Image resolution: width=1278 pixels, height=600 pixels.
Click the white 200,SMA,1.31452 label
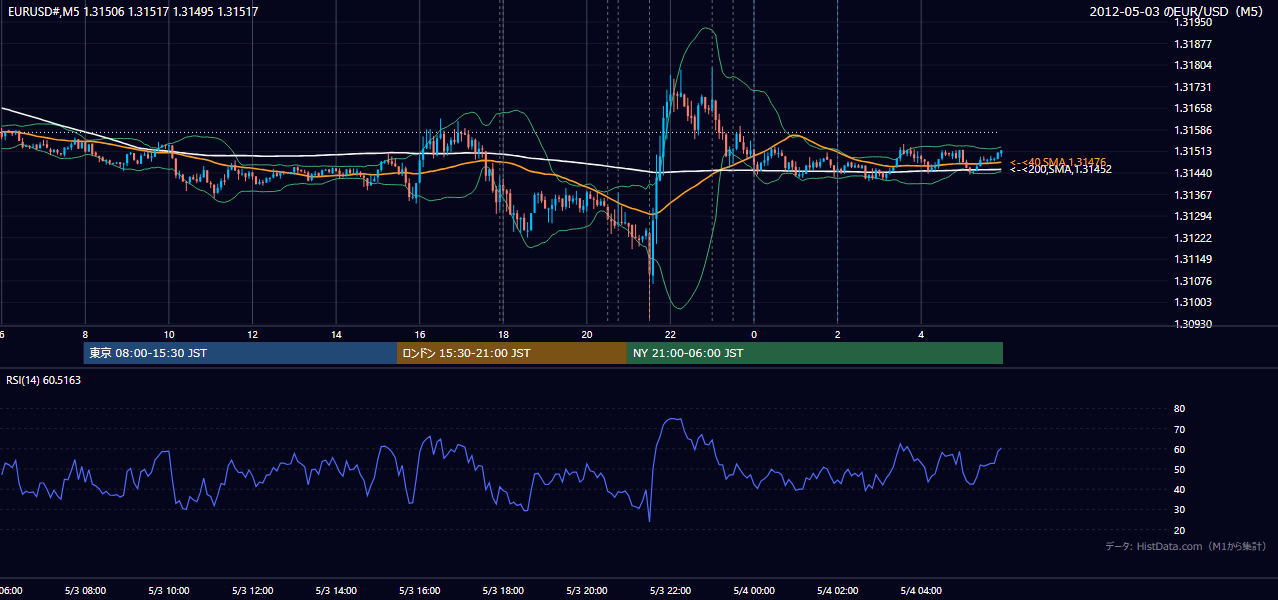click(1061, 170)
